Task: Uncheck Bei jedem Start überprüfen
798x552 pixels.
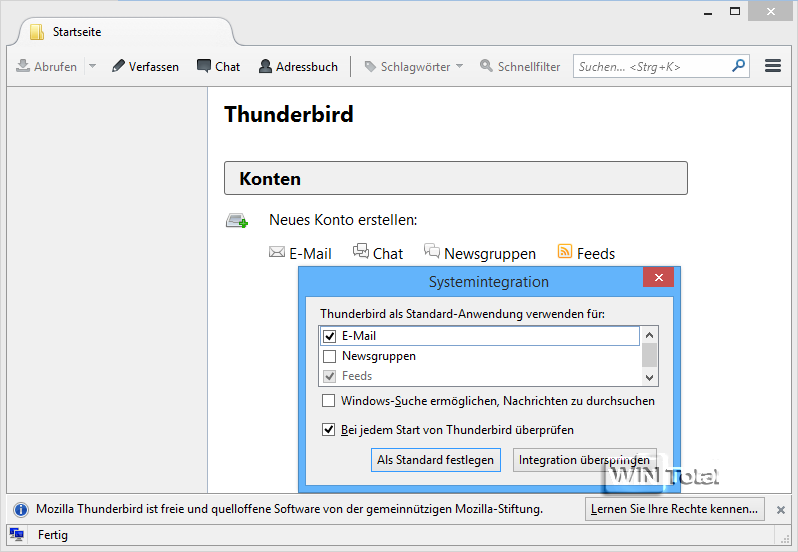Action: tap(329, 430)
